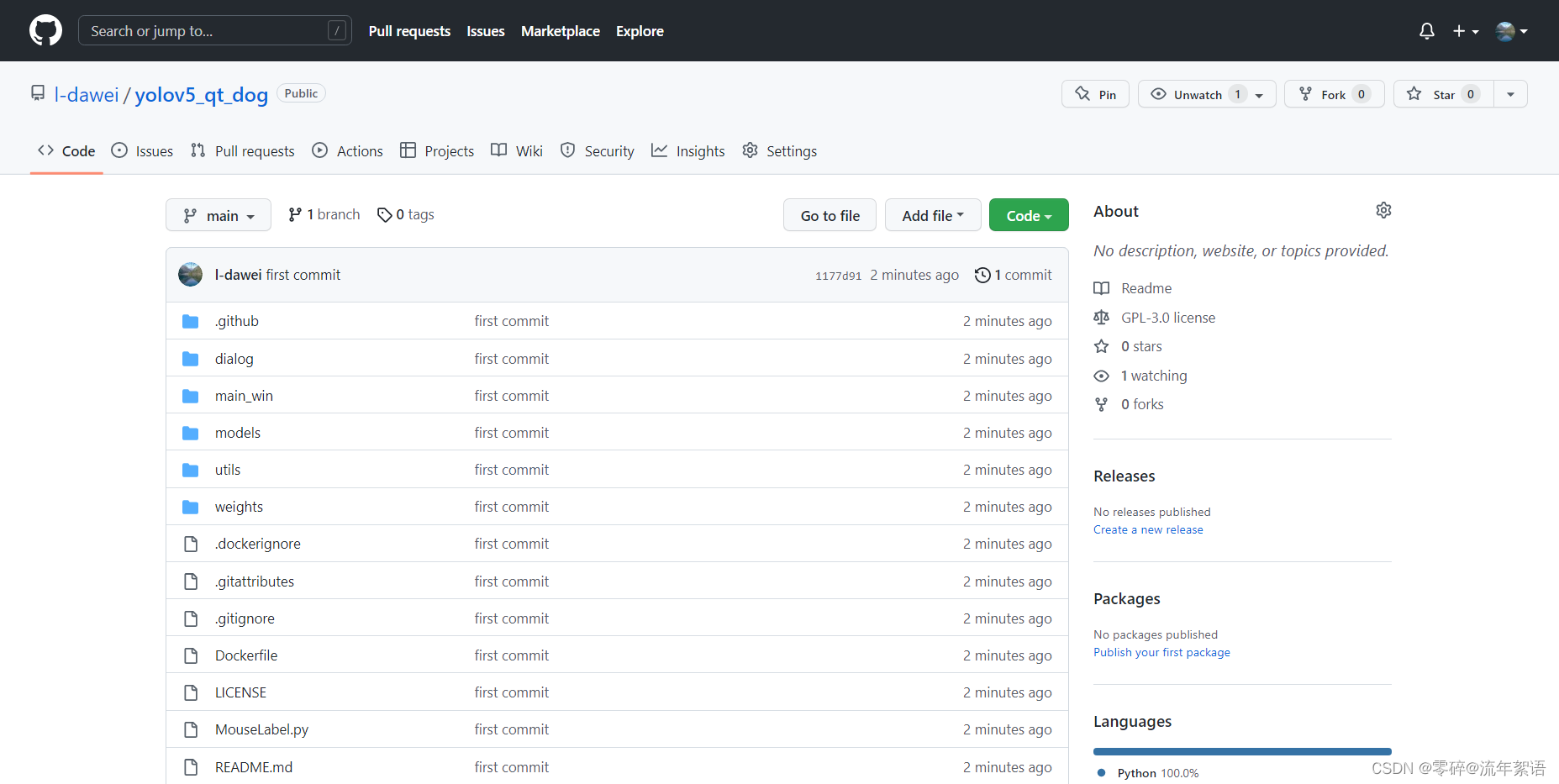Open the l-dawei owner profile link
Screen dimensions: 1559x784
pyautogui.click(x=87, y=95)
